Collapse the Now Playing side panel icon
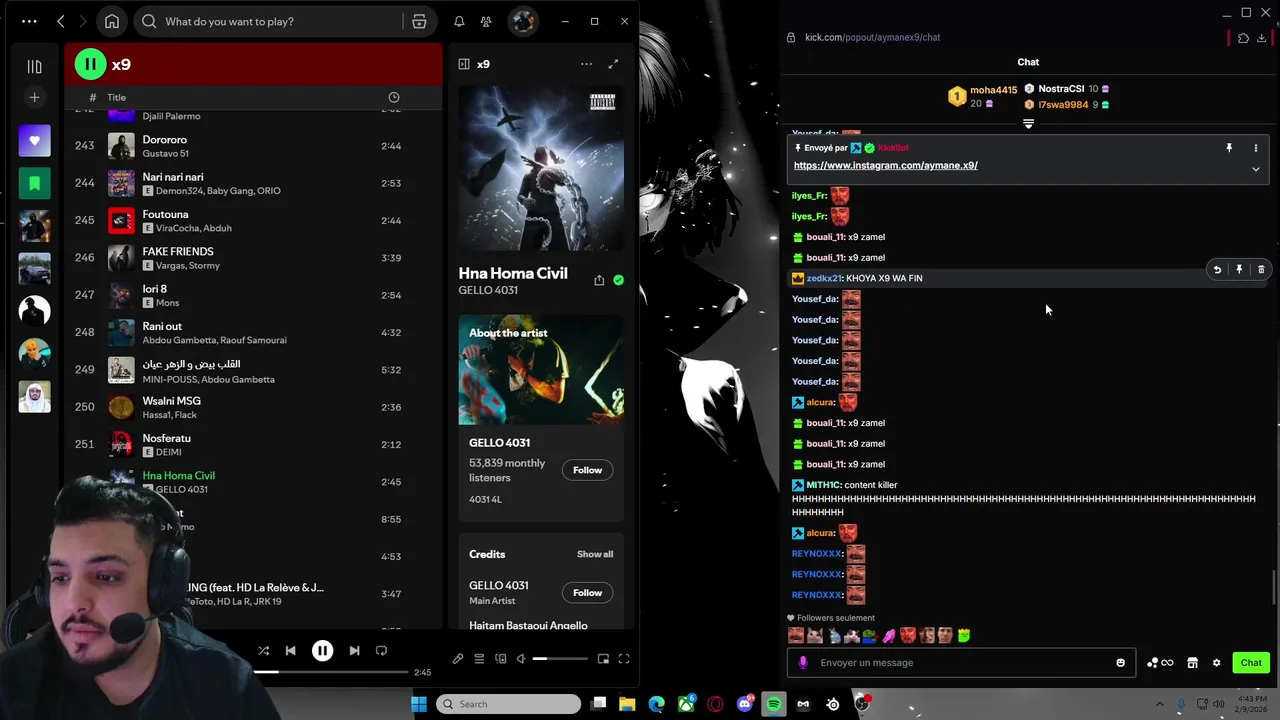The image size is (1280, 720). point(464,64)
